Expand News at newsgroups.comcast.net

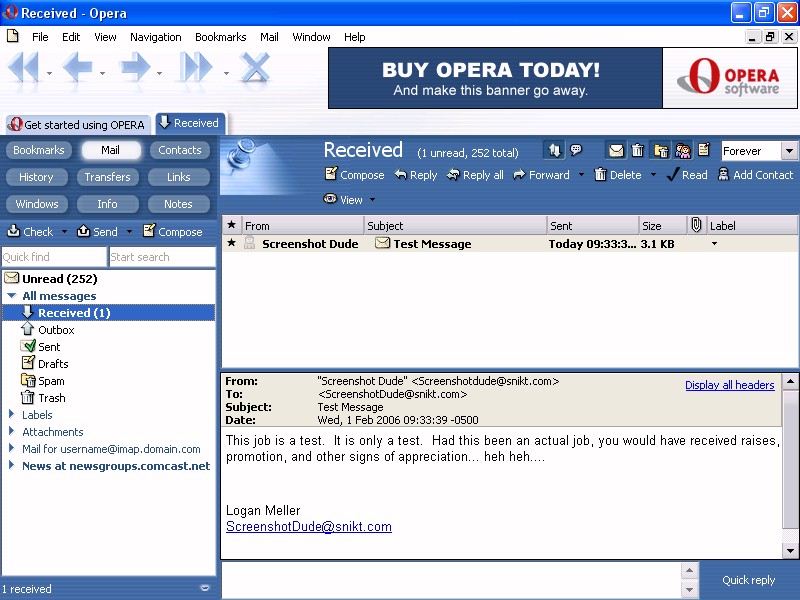point(11,465)
